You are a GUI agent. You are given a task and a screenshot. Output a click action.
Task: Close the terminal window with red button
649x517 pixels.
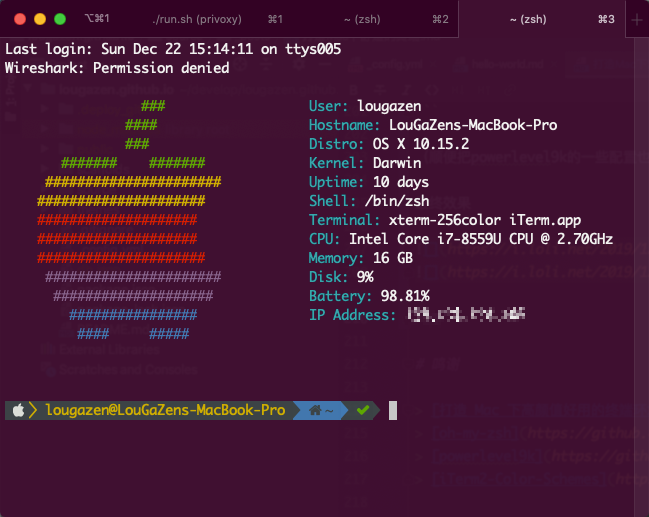click(x=20, y=19)
